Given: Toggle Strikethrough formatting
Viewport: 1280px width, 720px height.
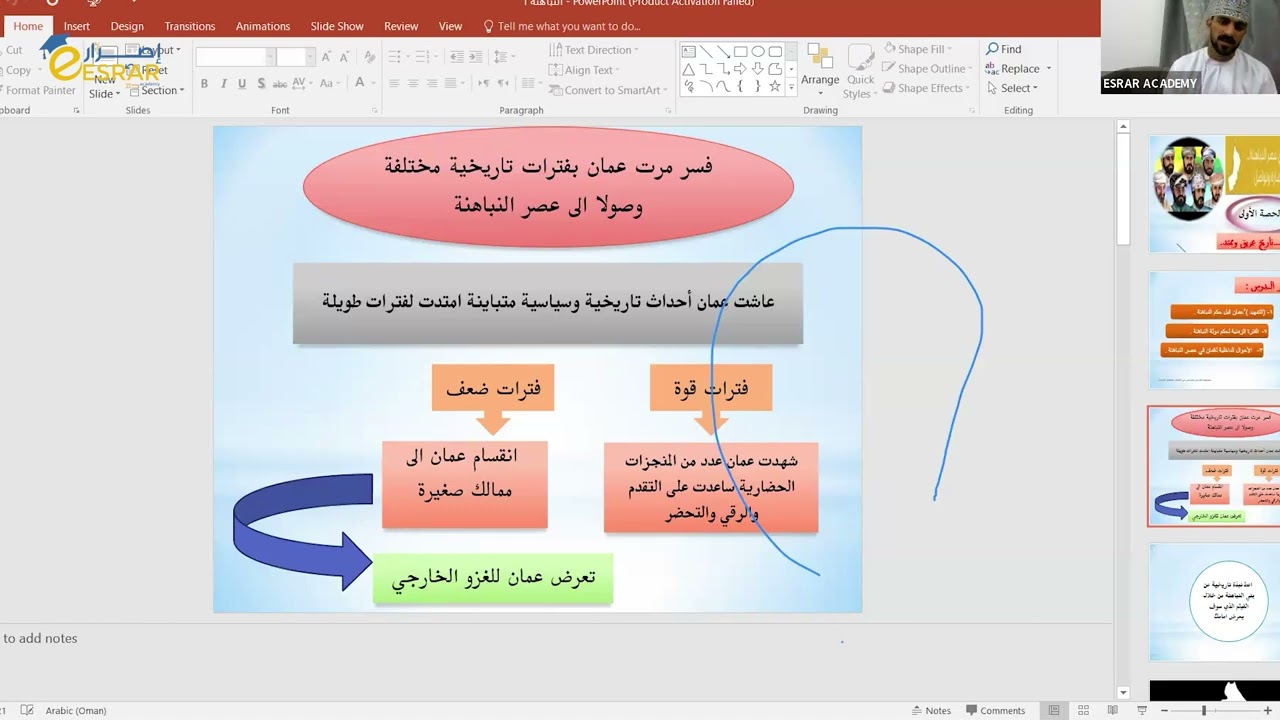Looking at the screenshot, I should [x=281, y=84].
